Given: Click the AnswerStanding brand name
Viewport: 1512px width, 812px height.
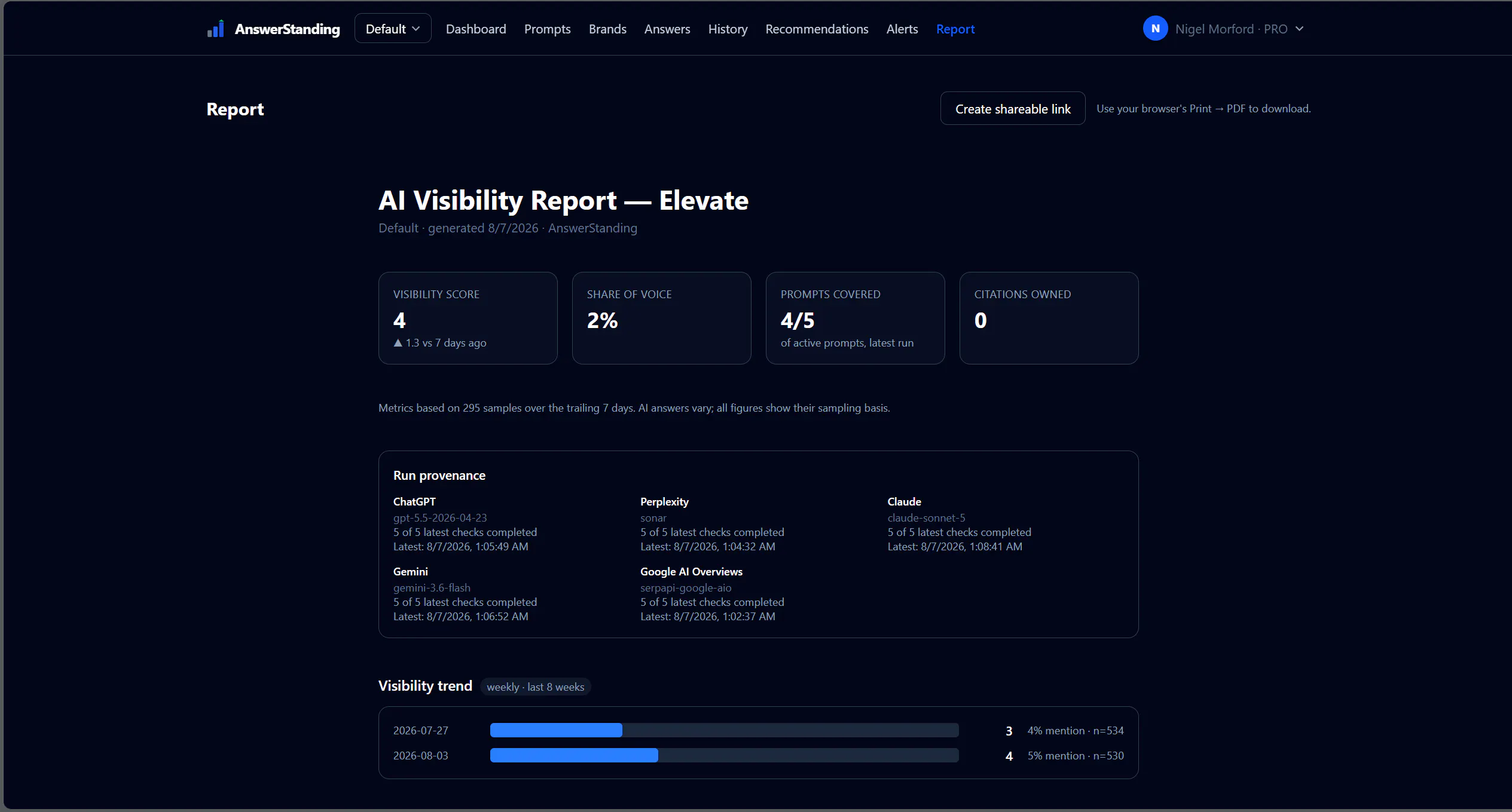Looking at the screenshot, I should coord(287,29).
